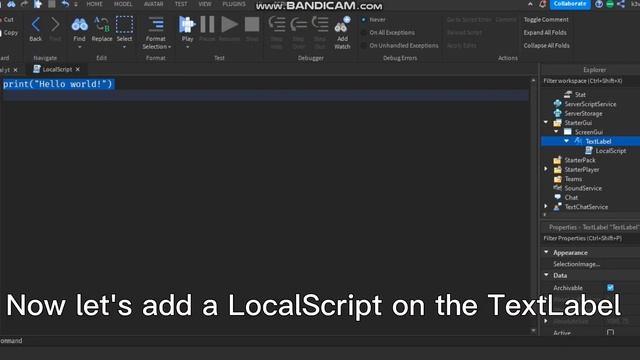The image size is (640, 360).
Task: Toggle the Archivable checkbox
Action: 610,288
